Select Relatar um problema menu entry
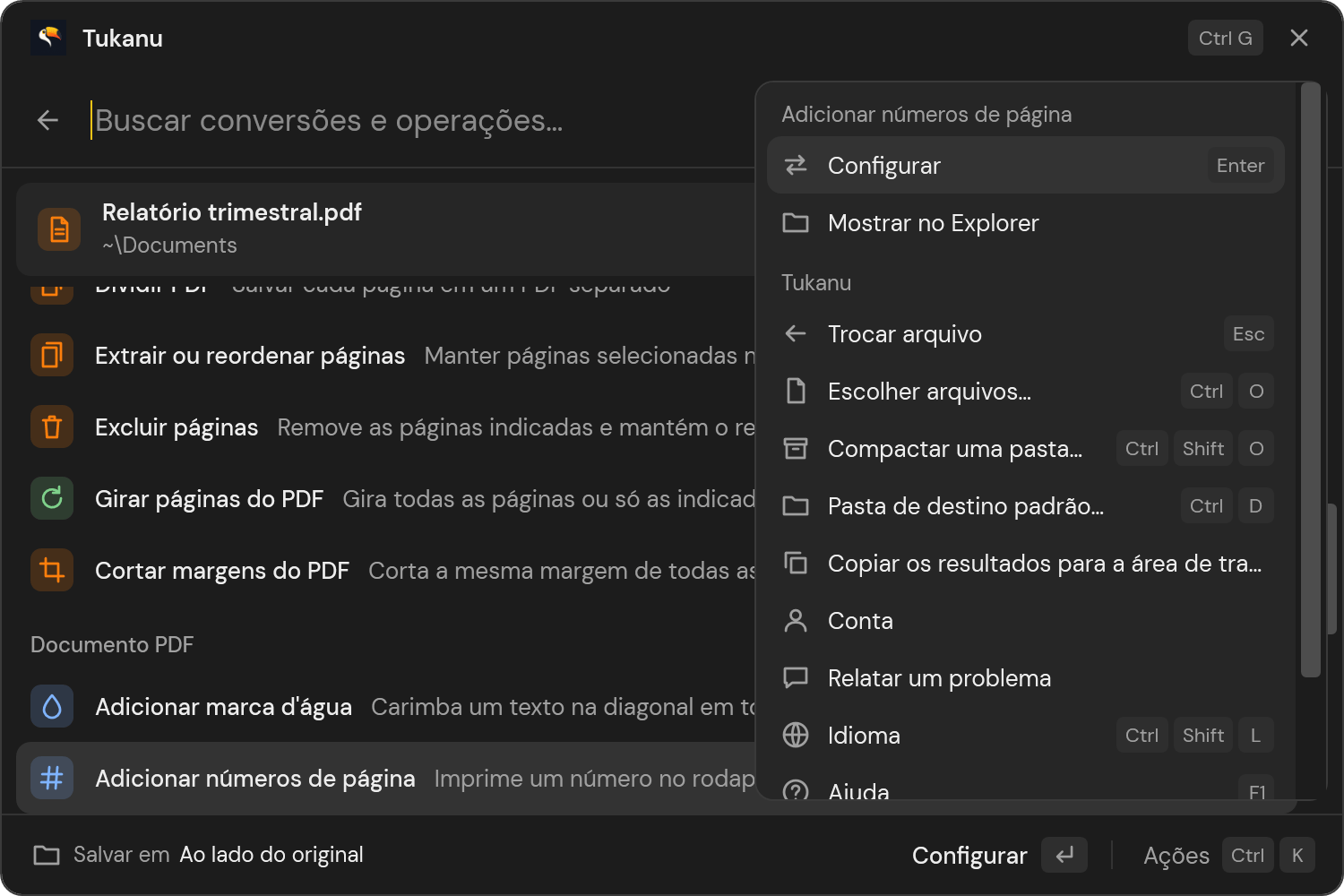 (x=1026, y=677)
